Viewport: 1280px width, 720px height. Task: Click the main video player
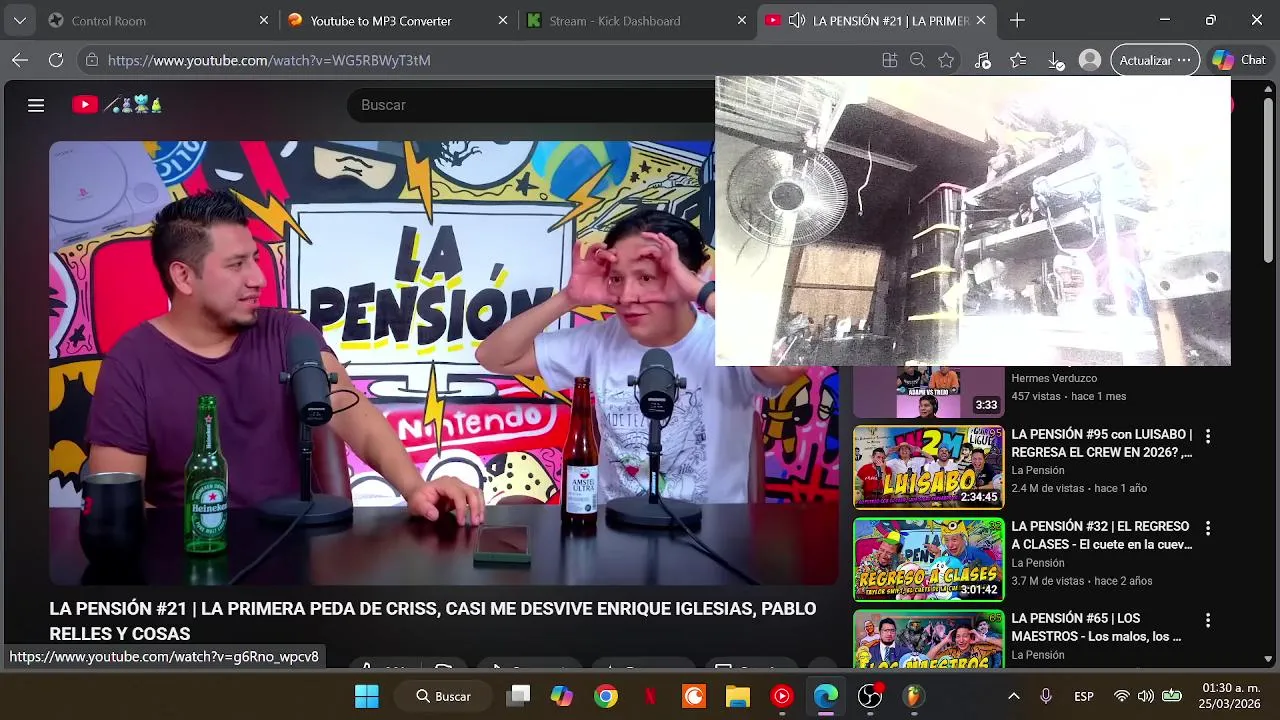coord(444,363)
